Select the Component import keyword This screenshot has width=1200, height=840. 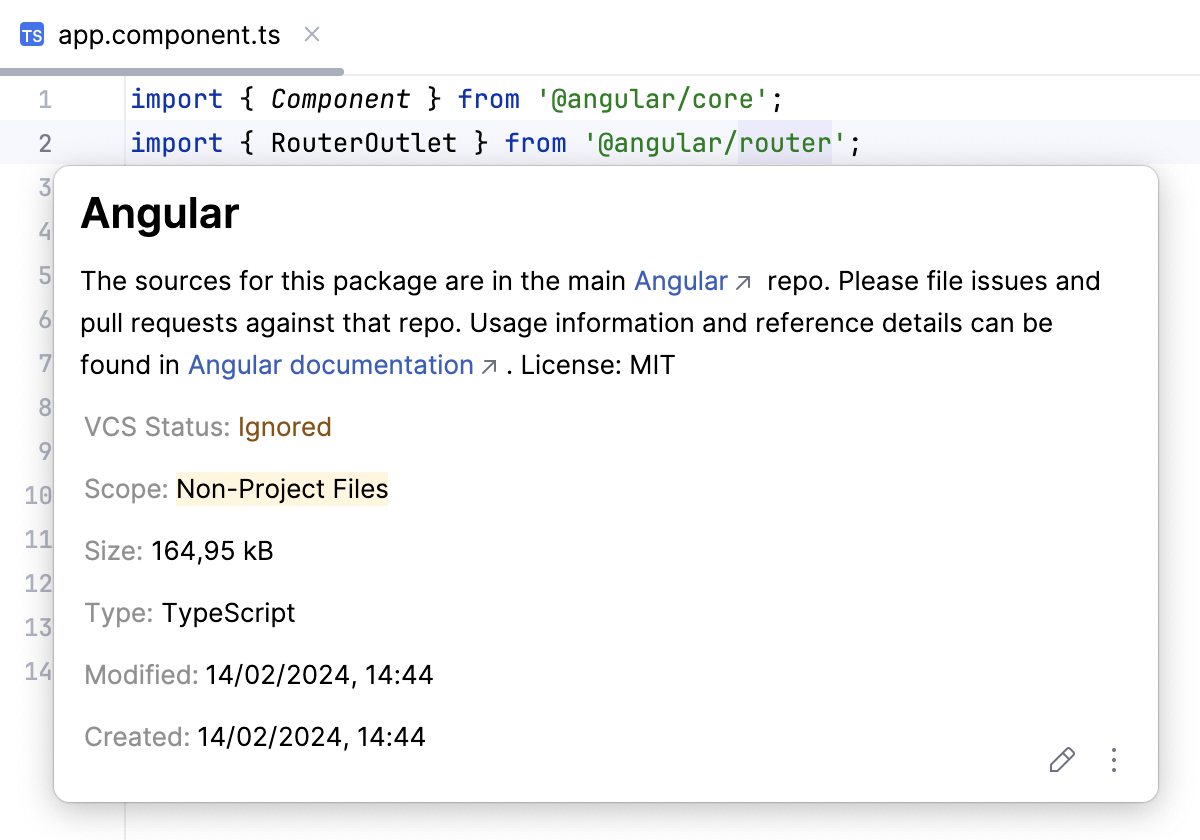pos(340,99)
